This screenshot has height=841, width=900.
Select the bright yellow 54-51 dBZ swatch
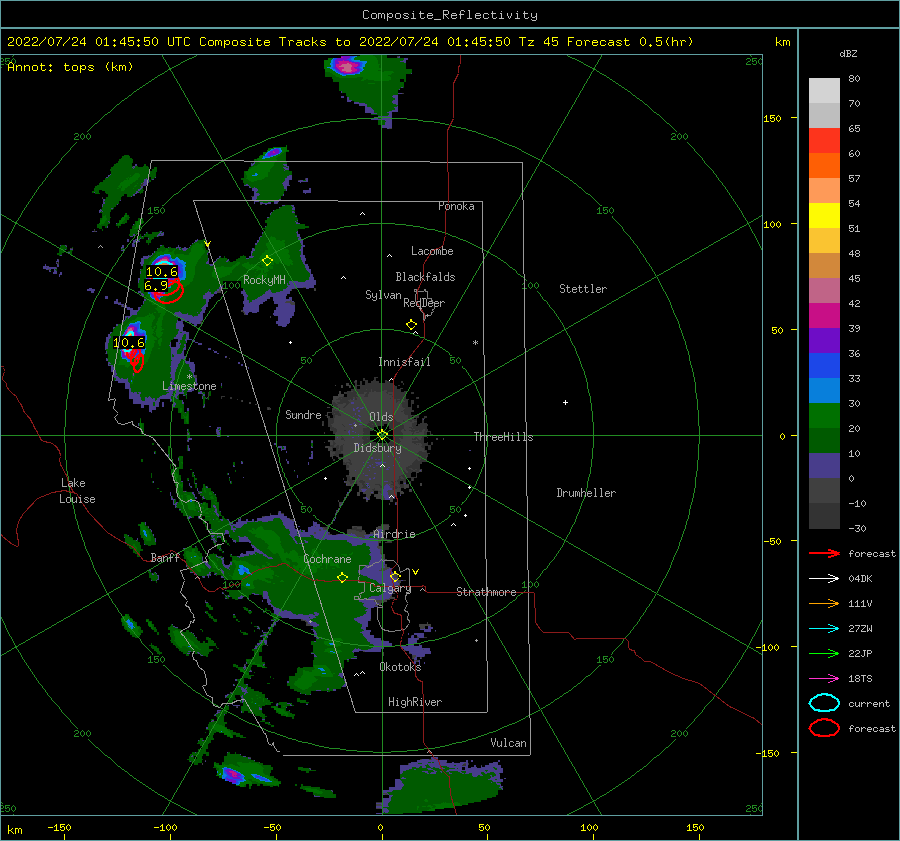[824, 216]
